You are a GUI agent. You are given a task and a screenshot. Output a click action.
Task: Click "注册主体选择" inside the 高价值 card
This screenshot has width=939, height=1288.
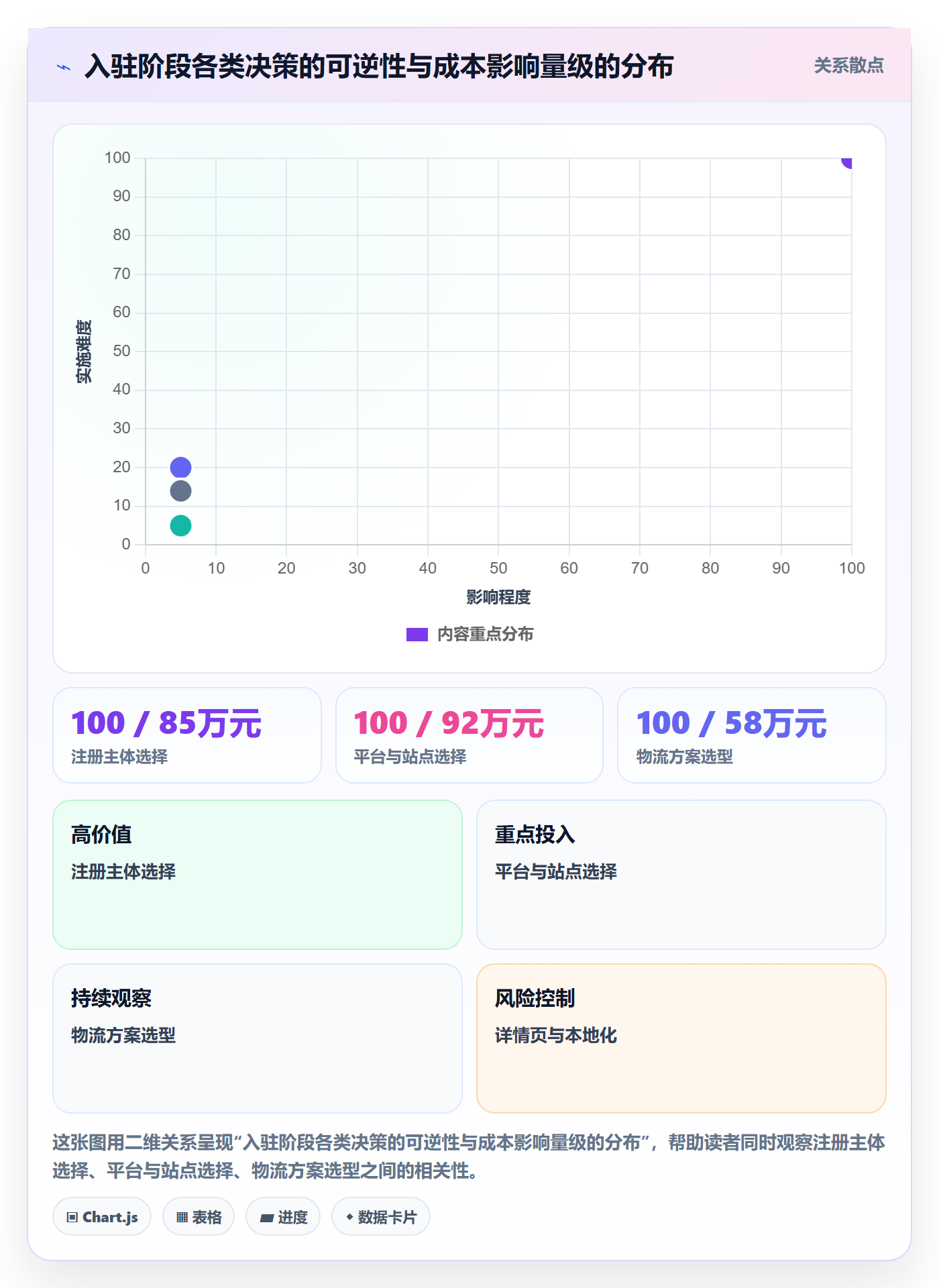tap(123, 871)
